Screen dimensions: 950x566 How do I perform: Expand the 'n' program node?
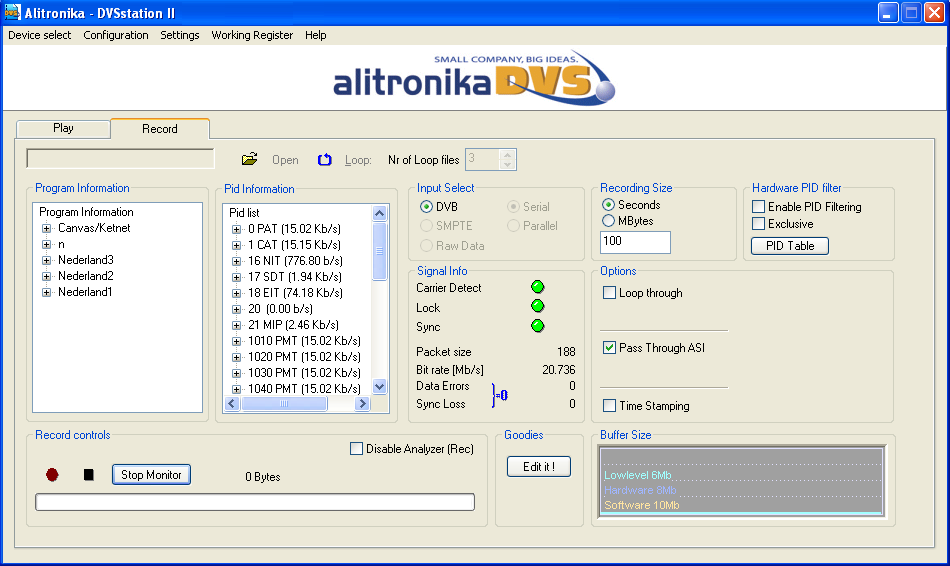click(x=46, y=244)
